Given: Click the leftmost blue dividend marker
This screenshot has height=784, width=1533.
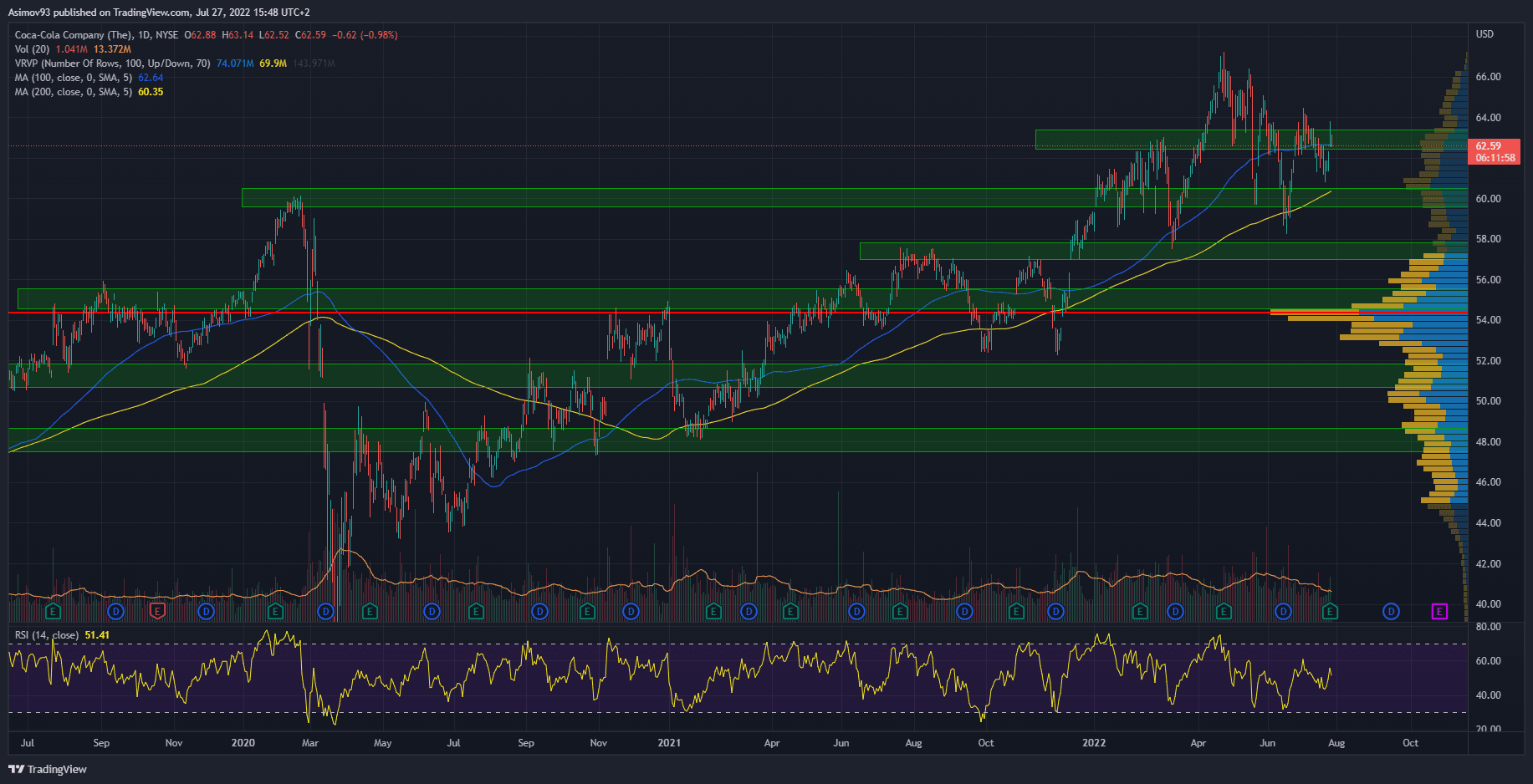Looking at the screenshot, I should pos(116,612).
